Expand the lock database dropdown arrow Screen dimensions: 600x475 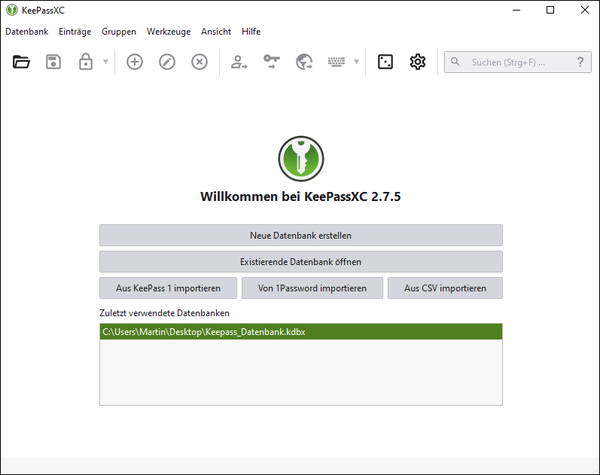pos(106,62)
